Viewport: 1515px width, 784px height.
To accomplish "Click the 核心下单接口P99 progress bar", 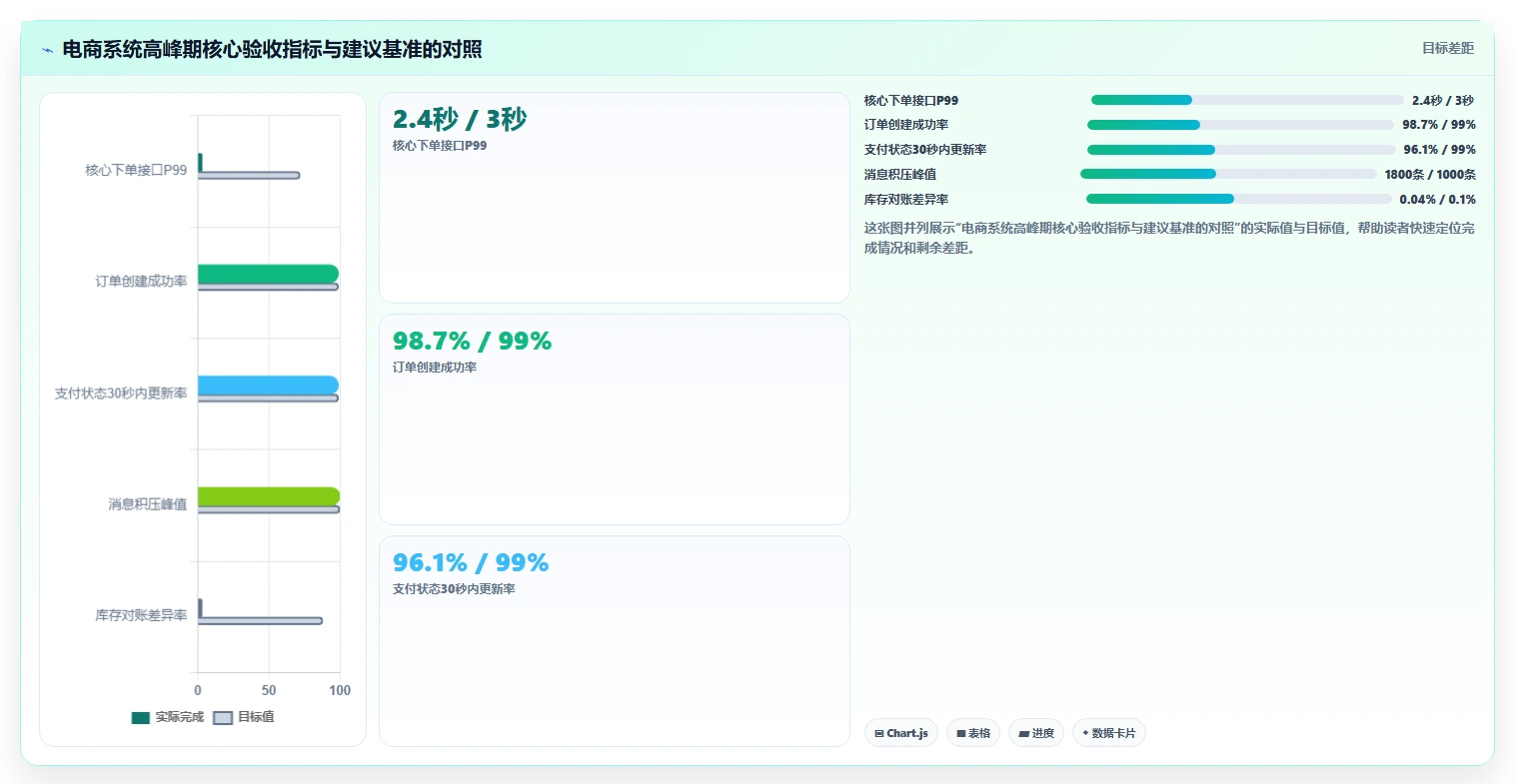I will (1247, 100).
